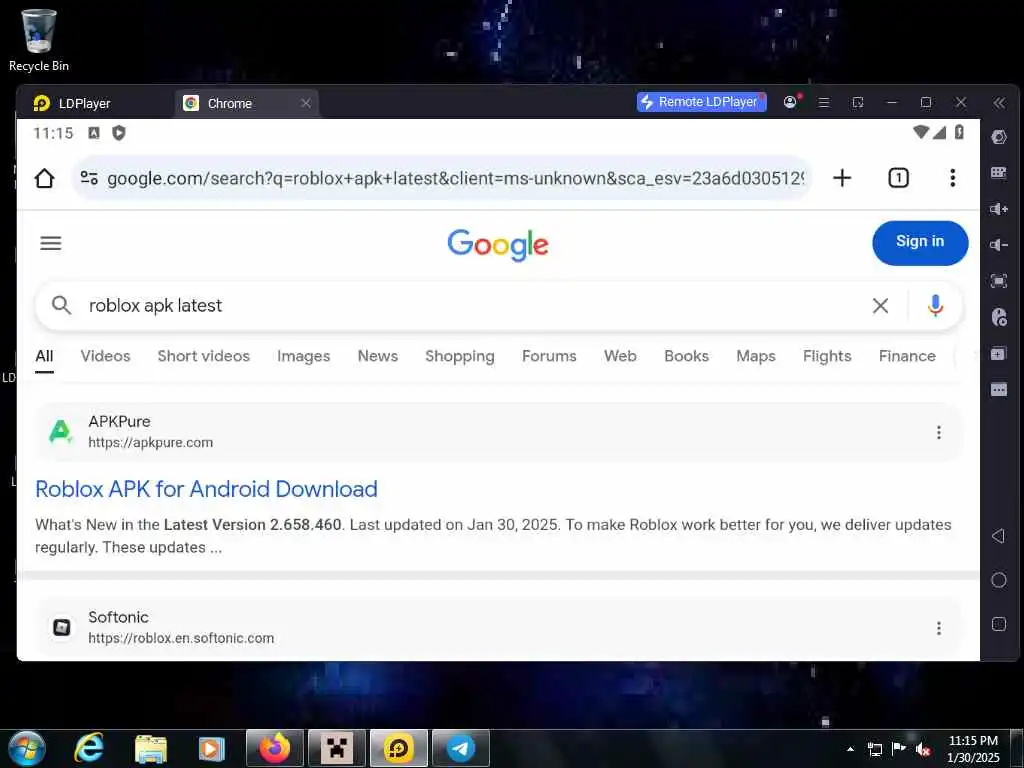
Task: Click the Remote LDPlayer button
Action: coord(701,102)
